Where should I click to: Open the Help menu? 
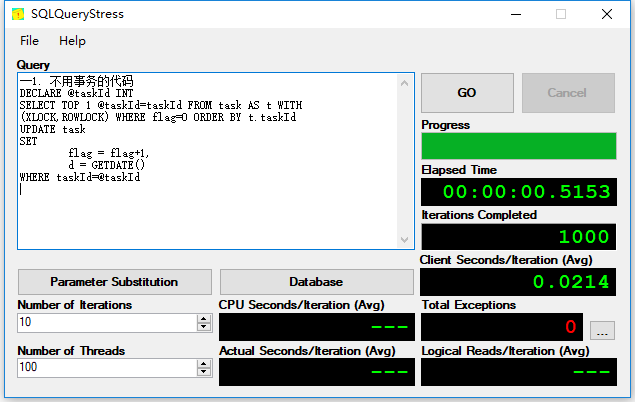click(72, 41)
